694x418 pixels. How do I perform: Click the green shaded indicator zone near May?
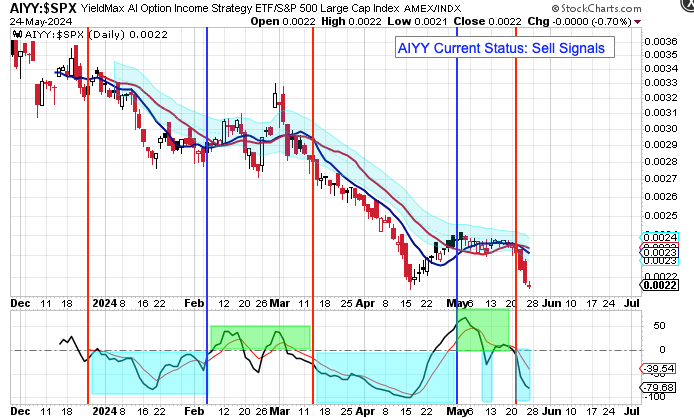(x=482, y=328)
